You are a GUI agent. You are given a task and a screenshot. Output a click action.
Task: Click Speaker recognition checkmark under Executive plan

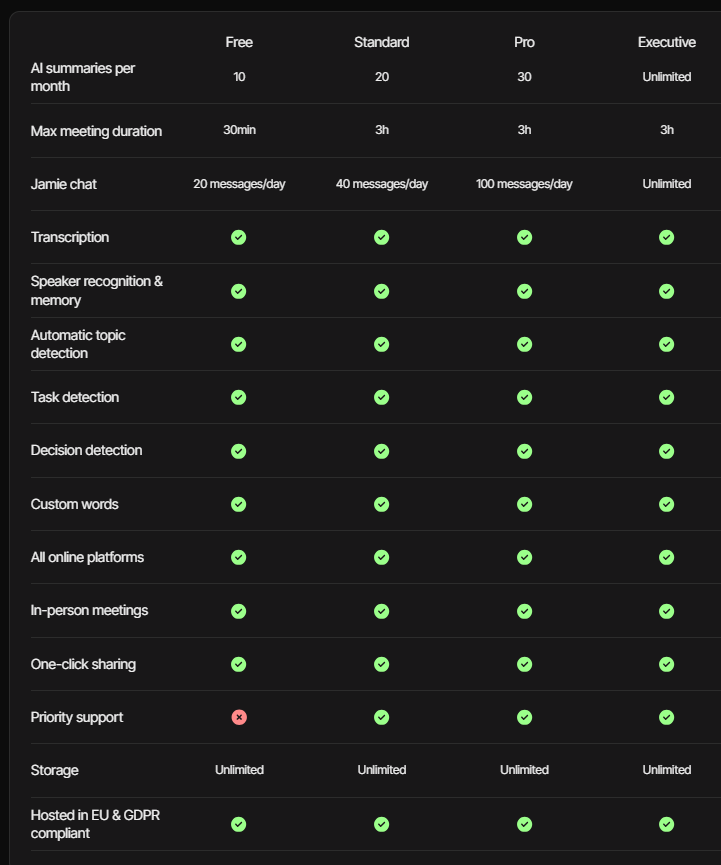point(666,291)
